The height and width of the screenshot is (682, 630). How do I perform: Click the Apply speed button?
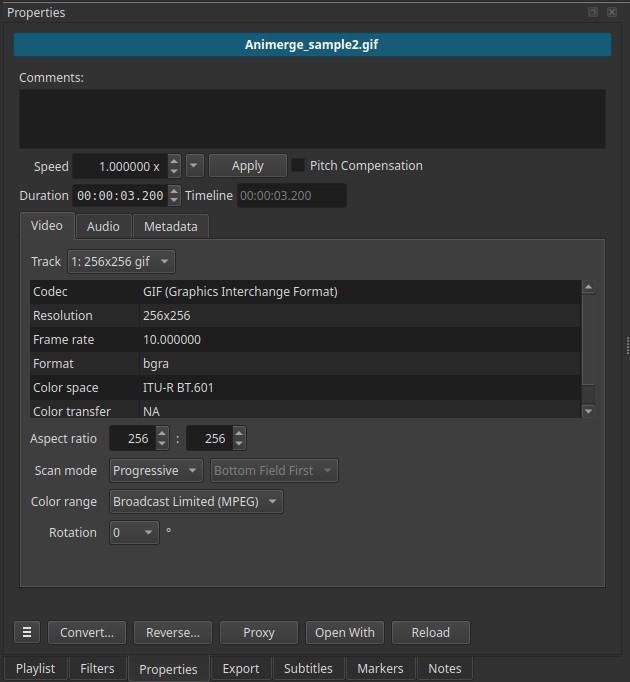point(247,166)
